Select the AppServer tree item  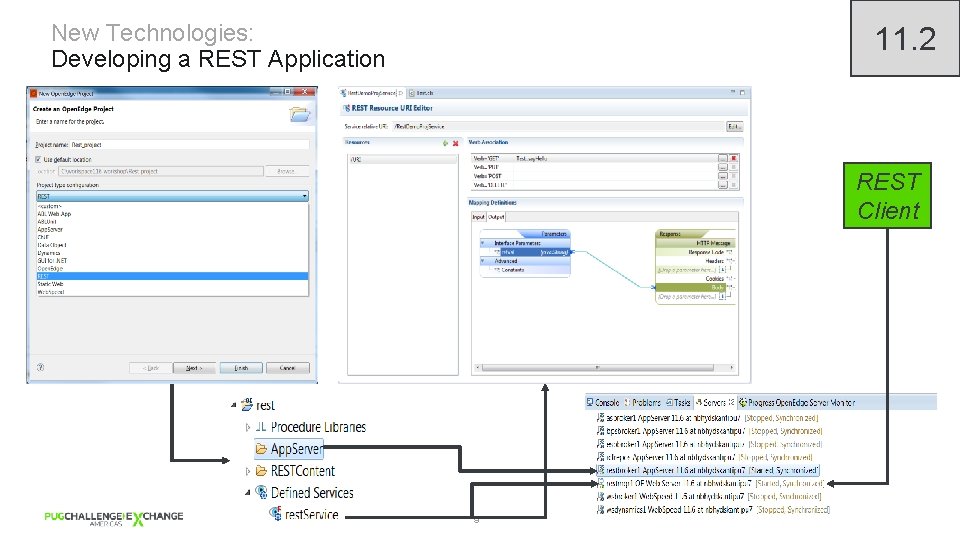288,449
